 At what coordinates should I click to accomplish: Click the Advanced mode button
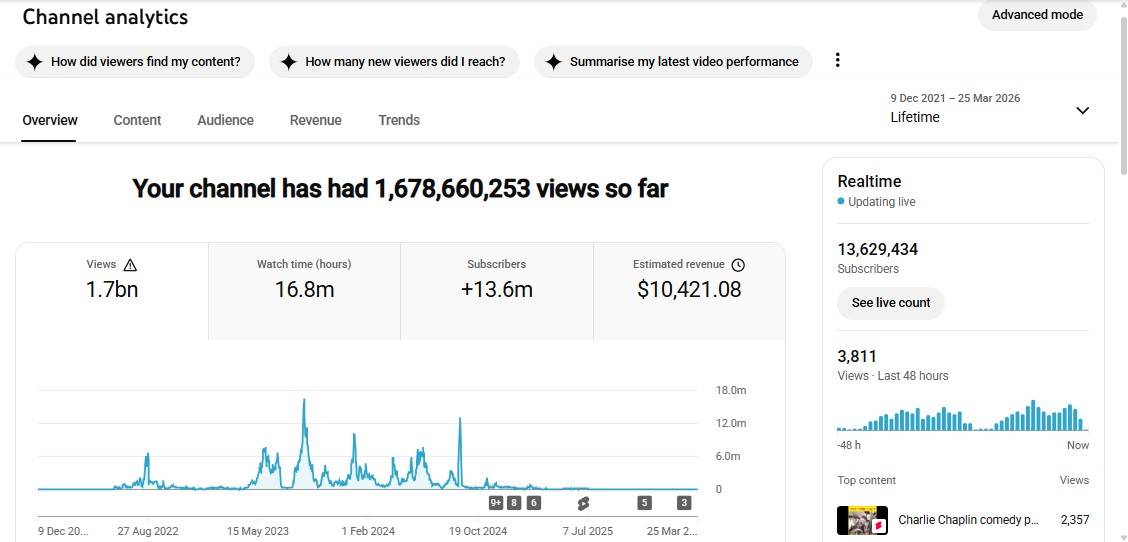coord(1037,15)
